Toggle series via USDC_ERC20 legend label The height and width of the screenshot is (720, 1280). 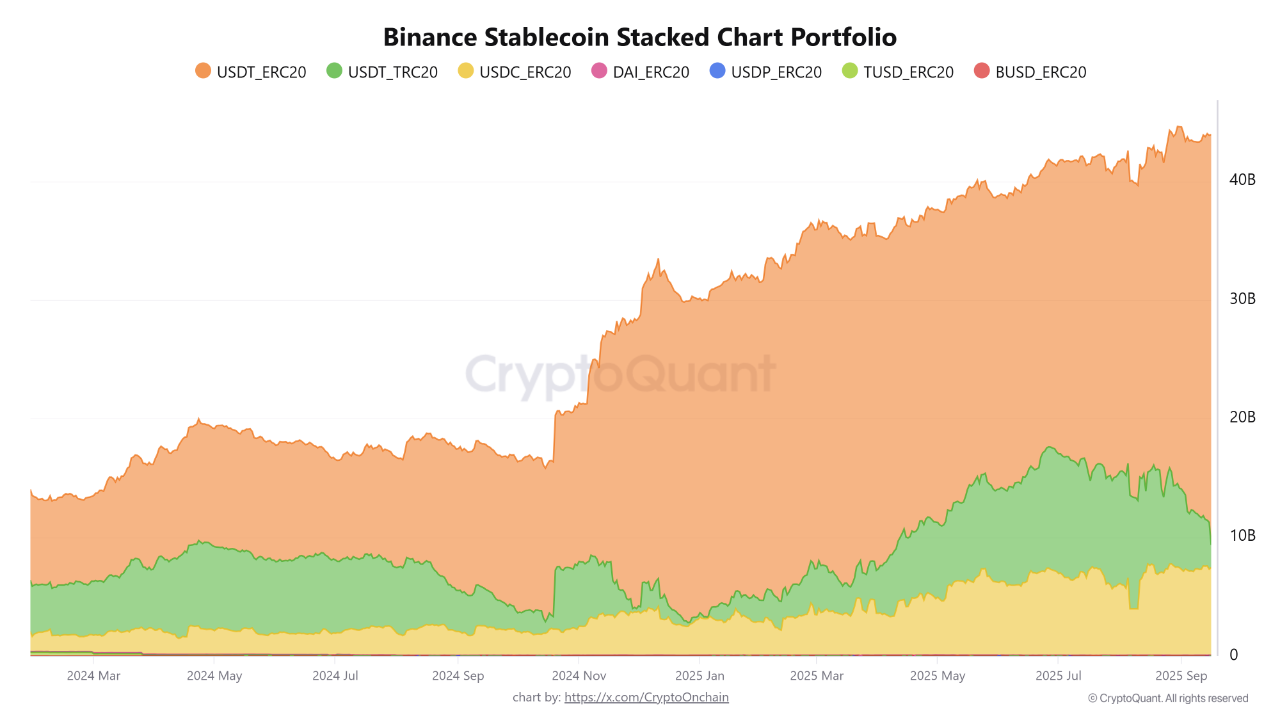[x=526, y=72]
